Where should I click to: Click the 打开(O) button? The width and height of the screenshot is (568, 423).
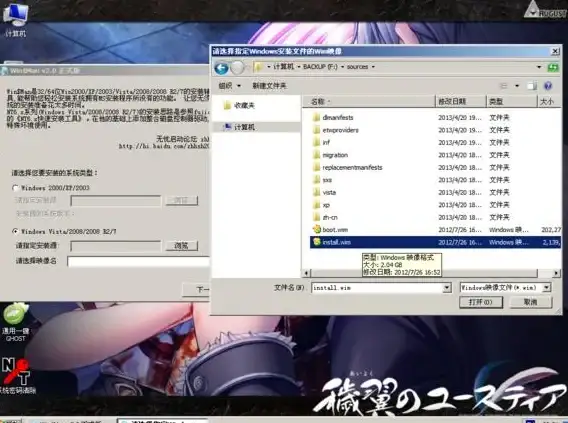point(481,302)
